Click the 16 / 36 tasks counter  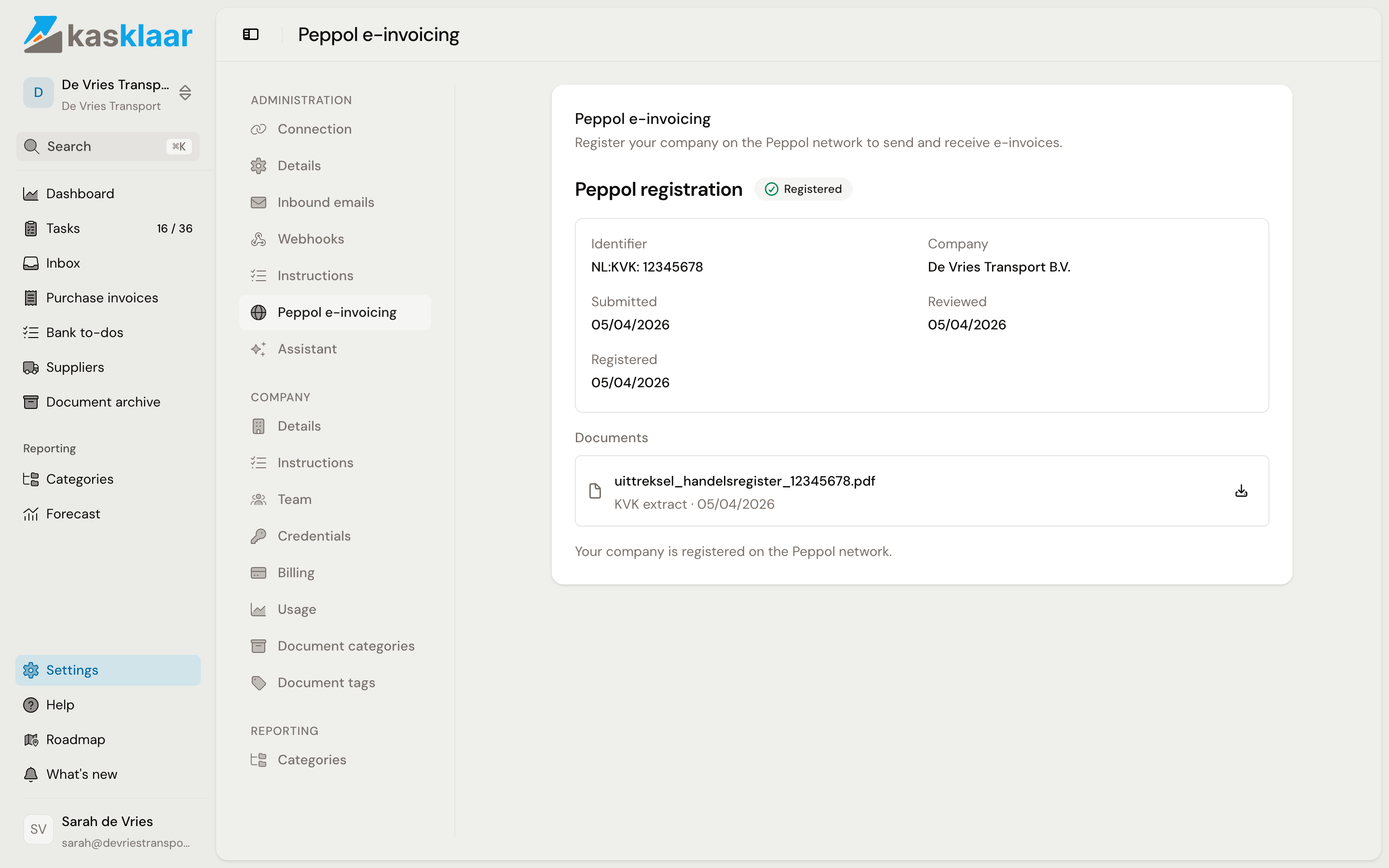175,229
